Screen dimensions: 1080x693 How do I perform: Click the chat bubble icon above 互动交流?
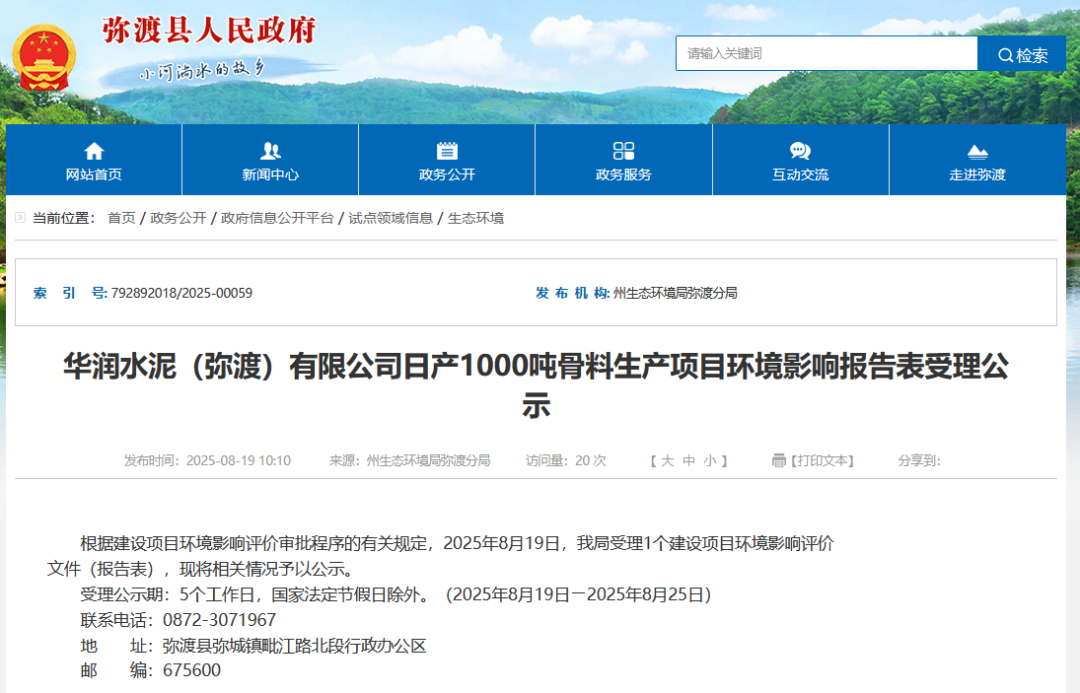[x=800, y=151]
